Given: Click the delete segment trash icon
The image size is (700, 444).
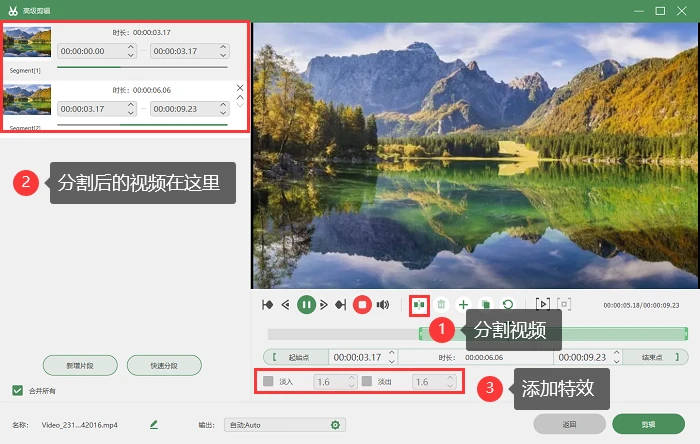Looking at the screenshot, I should (x=441, y=305).
